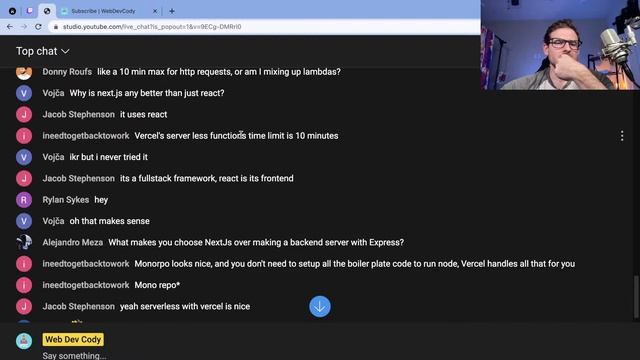
Task: Open the three-dot menu on the Vercel's server less message
Action: coord(622,136)
